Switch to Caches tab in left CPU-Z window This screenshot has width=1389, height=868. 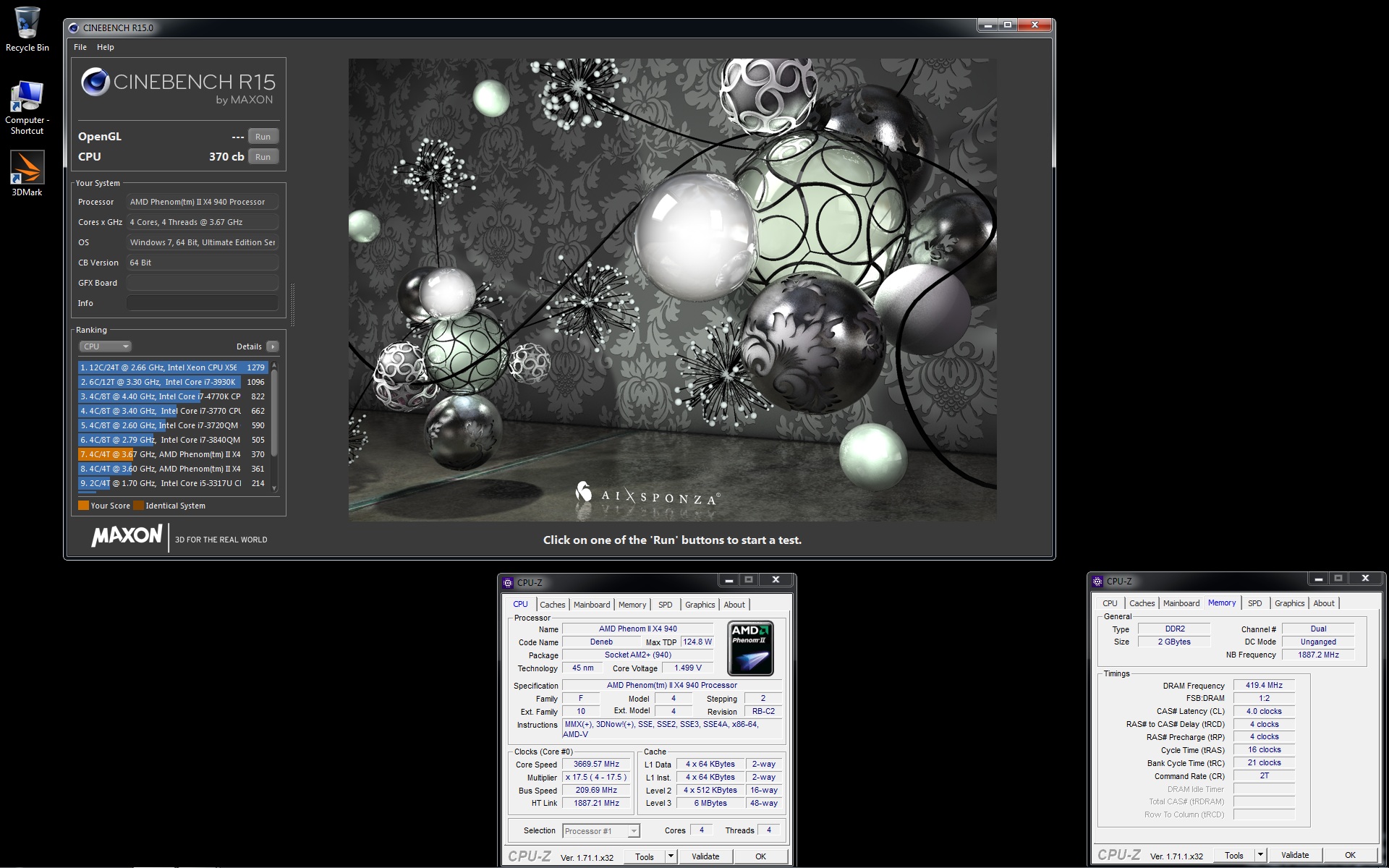point(553,605)
